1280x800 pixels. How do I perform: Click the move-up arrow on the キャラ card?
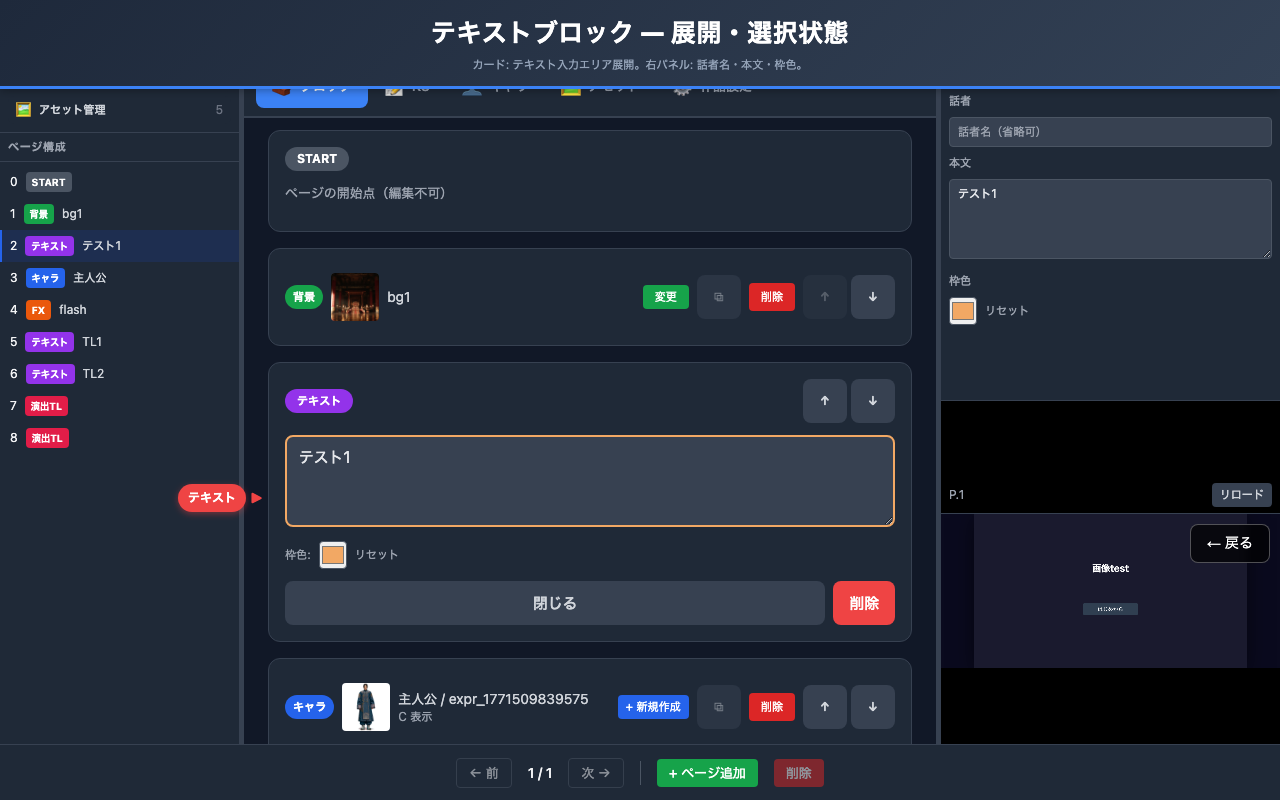coord(825,707)
